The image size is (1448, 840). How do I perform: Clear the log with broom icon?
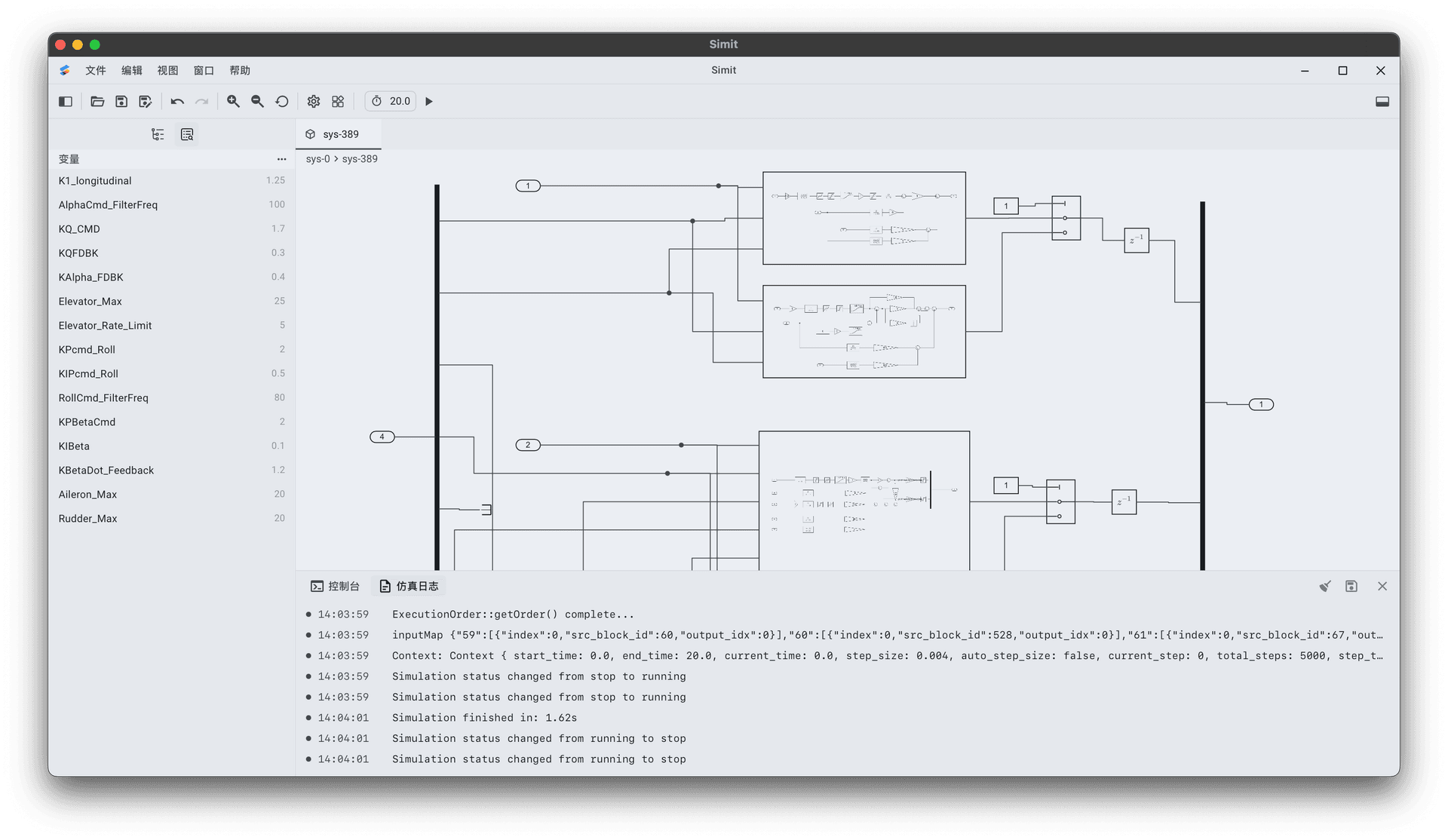tap(1324, 586)
